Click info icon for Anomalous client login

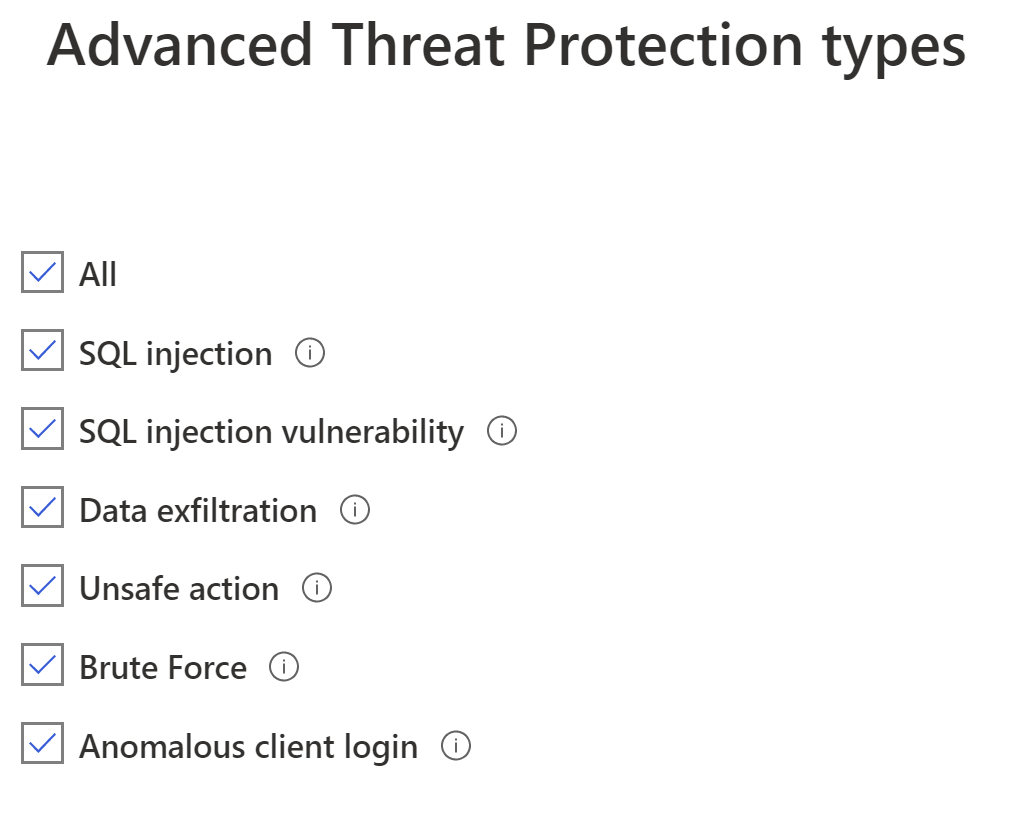pyautogui.click(x=456, y=745)
